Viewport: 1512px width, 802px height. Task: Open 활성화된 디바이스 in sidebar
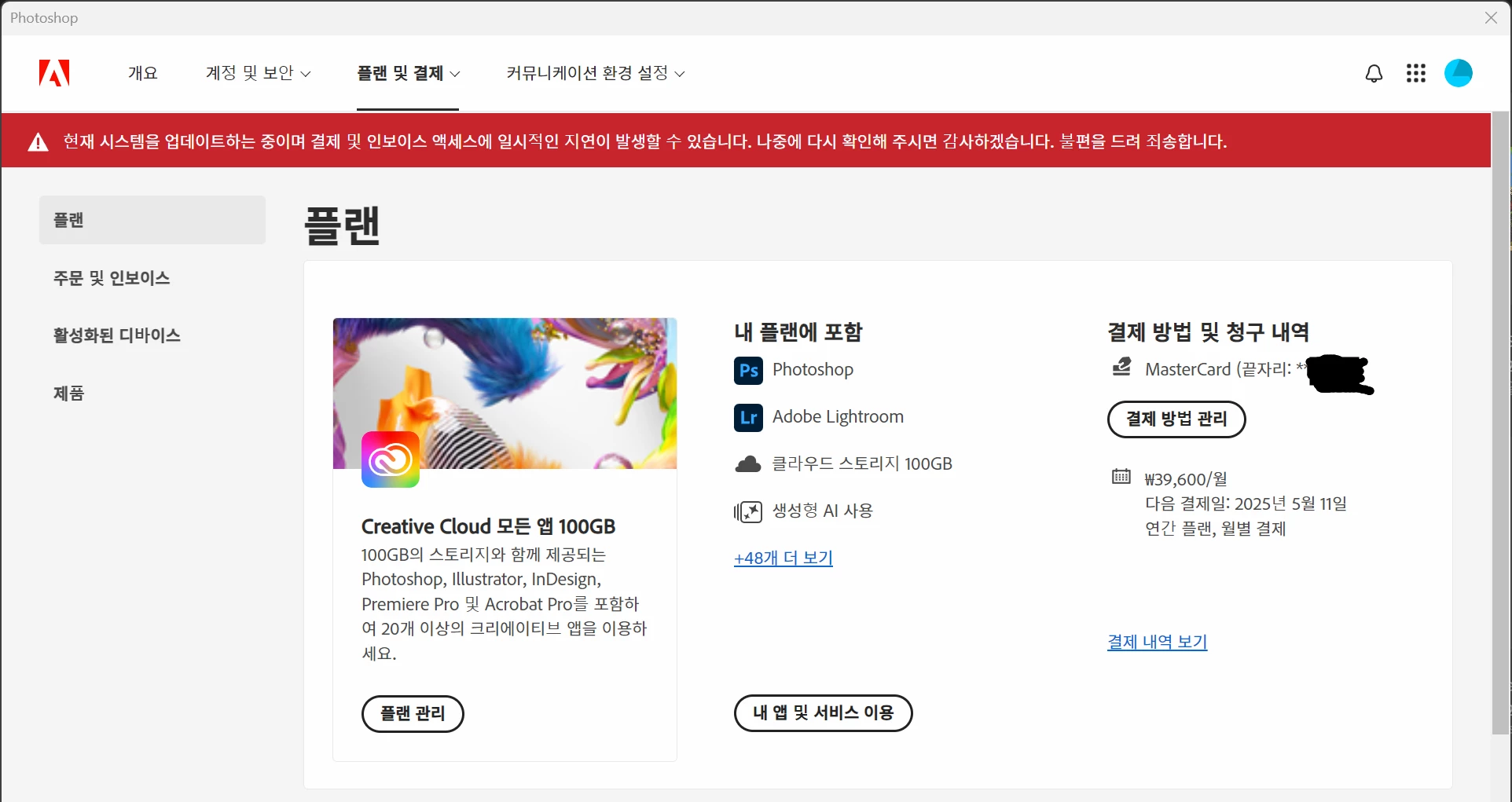pyautogui.click(x=117, y=335)
